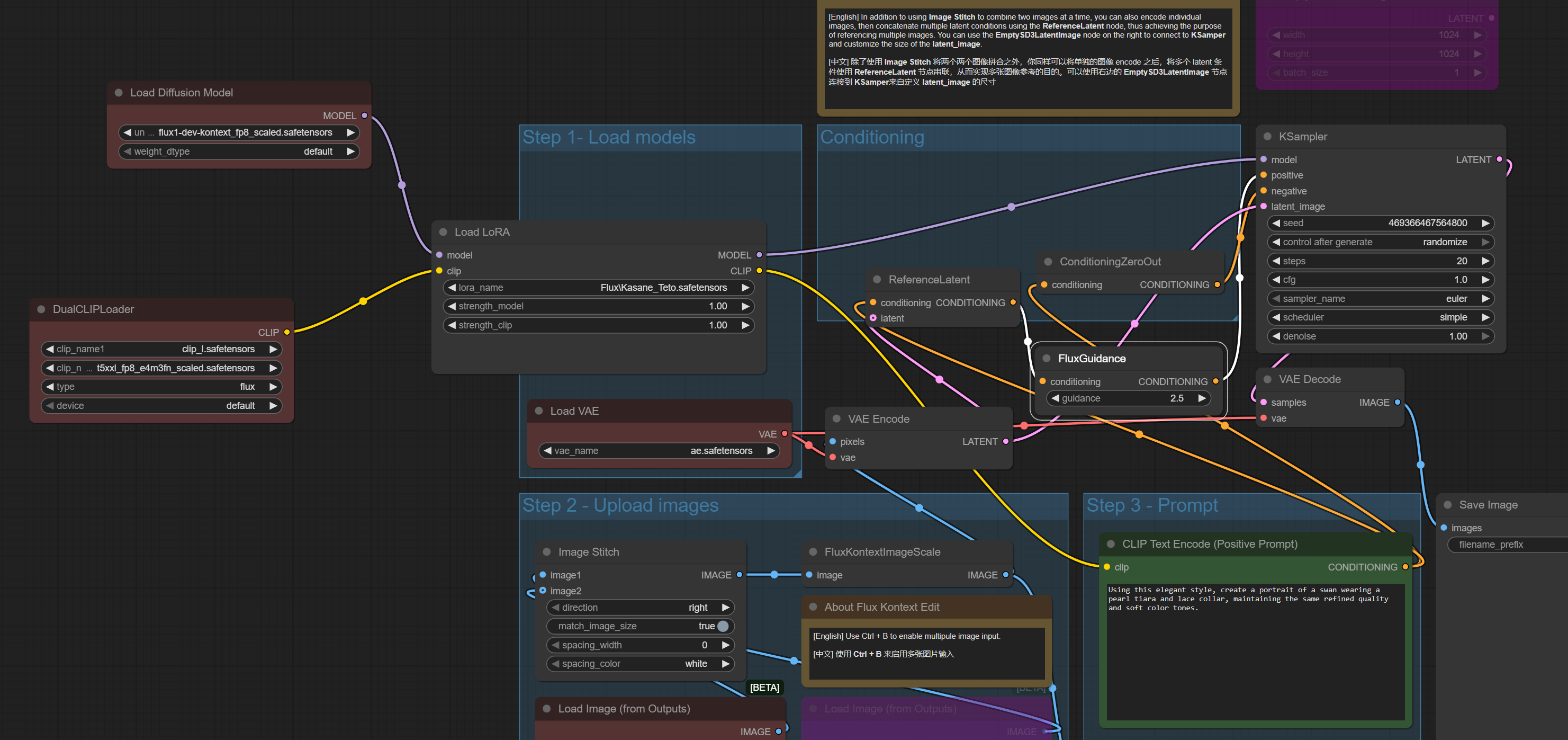The height and width of the screenshot is (740, 1568).
Task: Click the VAE output socket of Load VAE
Action: (x=785, y=434)
